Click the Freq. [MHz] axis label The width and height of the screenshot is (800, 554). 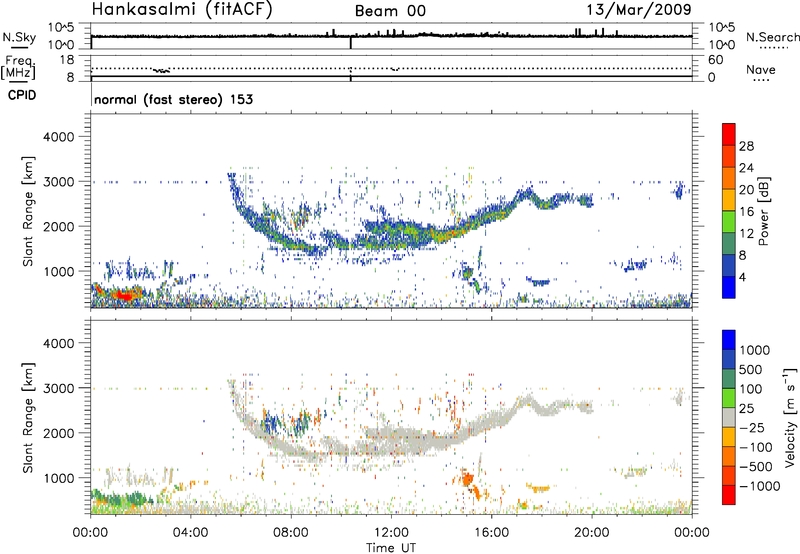coord(18,67)
